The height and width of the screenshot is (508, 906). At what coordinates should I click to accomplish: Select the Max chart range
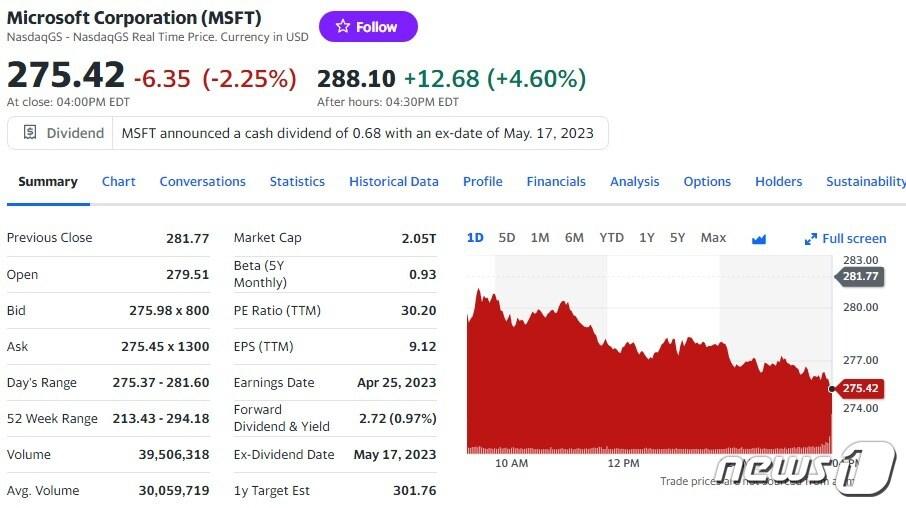(x=713, y=237)
